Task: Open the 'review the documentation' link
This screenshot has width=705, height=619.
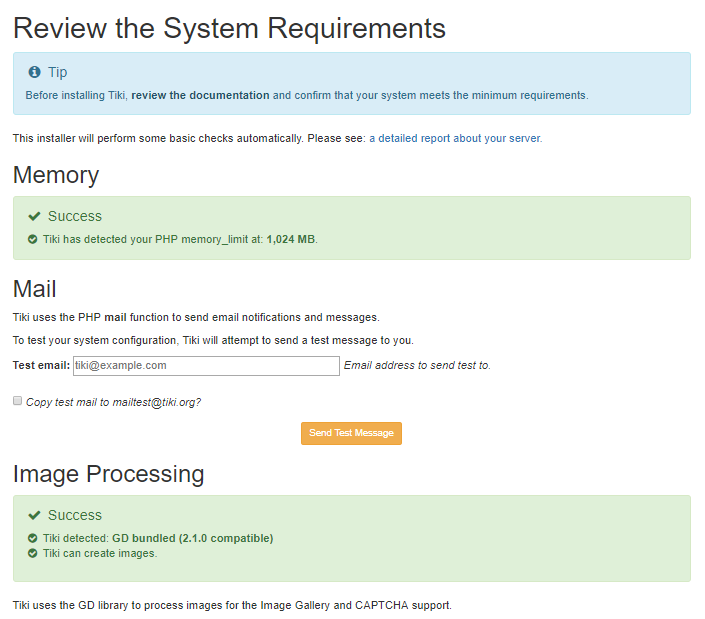Action: pyautogui.click(x=200, y=96)
